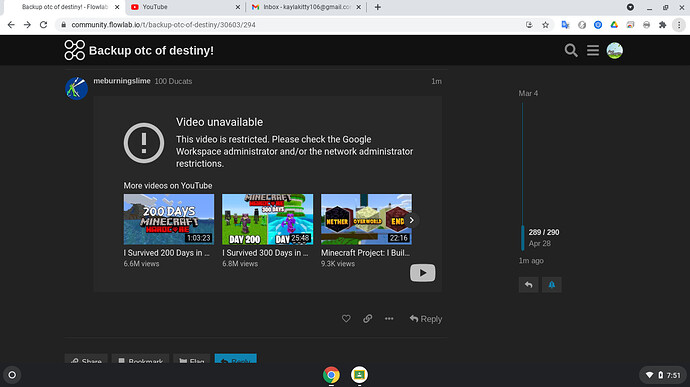Select the Backup otc of destiny tab
The image size is (690, 387).
tap(65, 7)
